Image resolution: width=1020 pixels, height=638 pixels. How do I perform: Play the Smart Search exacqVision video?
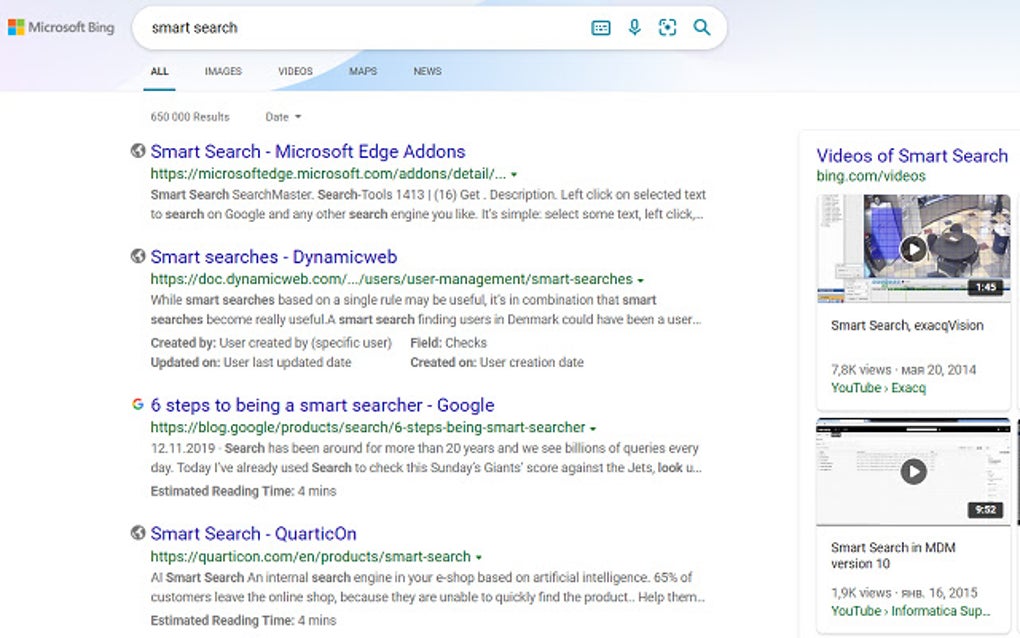tap(912, 248)
